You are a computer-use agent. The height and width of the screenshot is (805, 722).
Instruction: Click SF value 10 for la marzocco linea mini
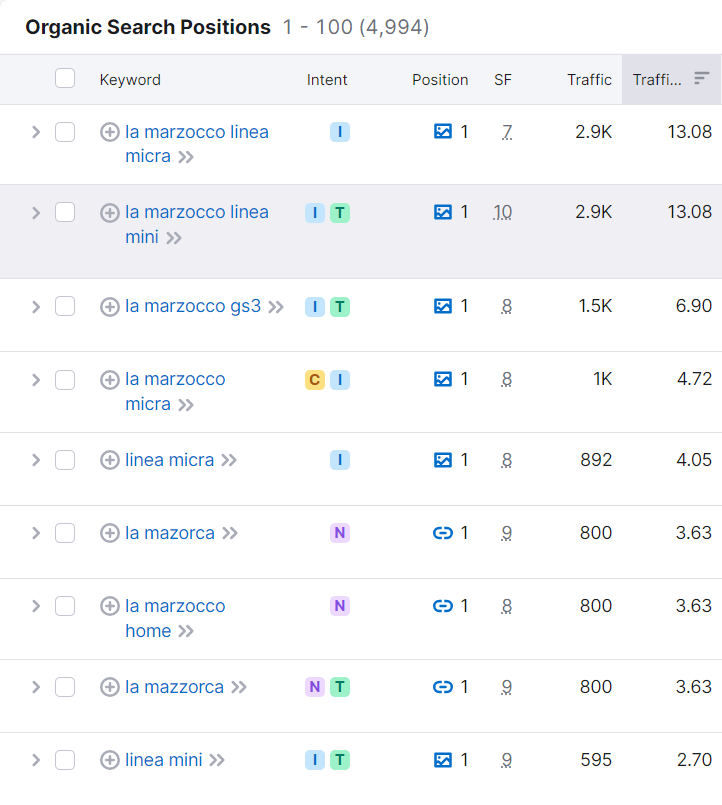(x=503, y=212)
